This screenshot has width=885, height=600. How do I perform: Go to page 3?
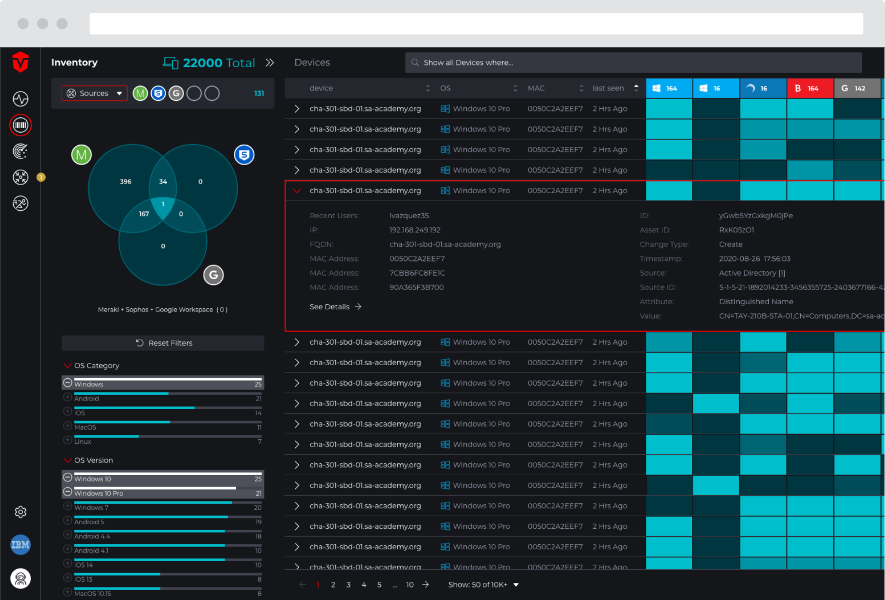[x=348, y=585]
